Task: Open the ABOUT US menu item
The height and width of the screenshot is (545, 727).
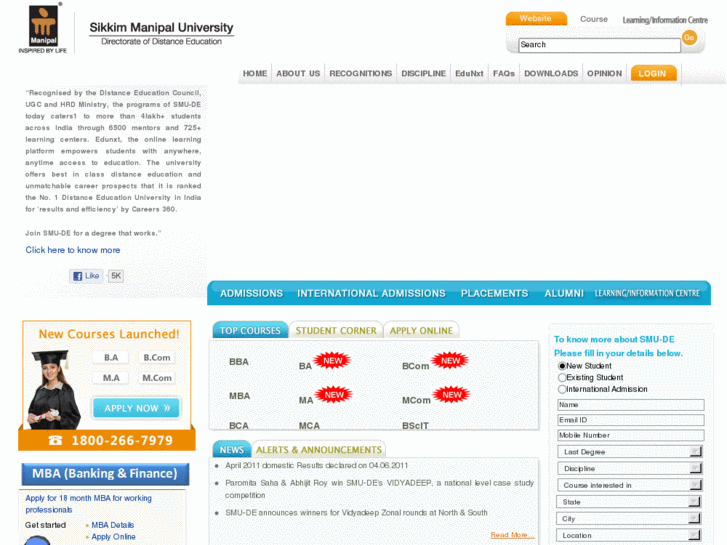Action: [x=298, y=73]
